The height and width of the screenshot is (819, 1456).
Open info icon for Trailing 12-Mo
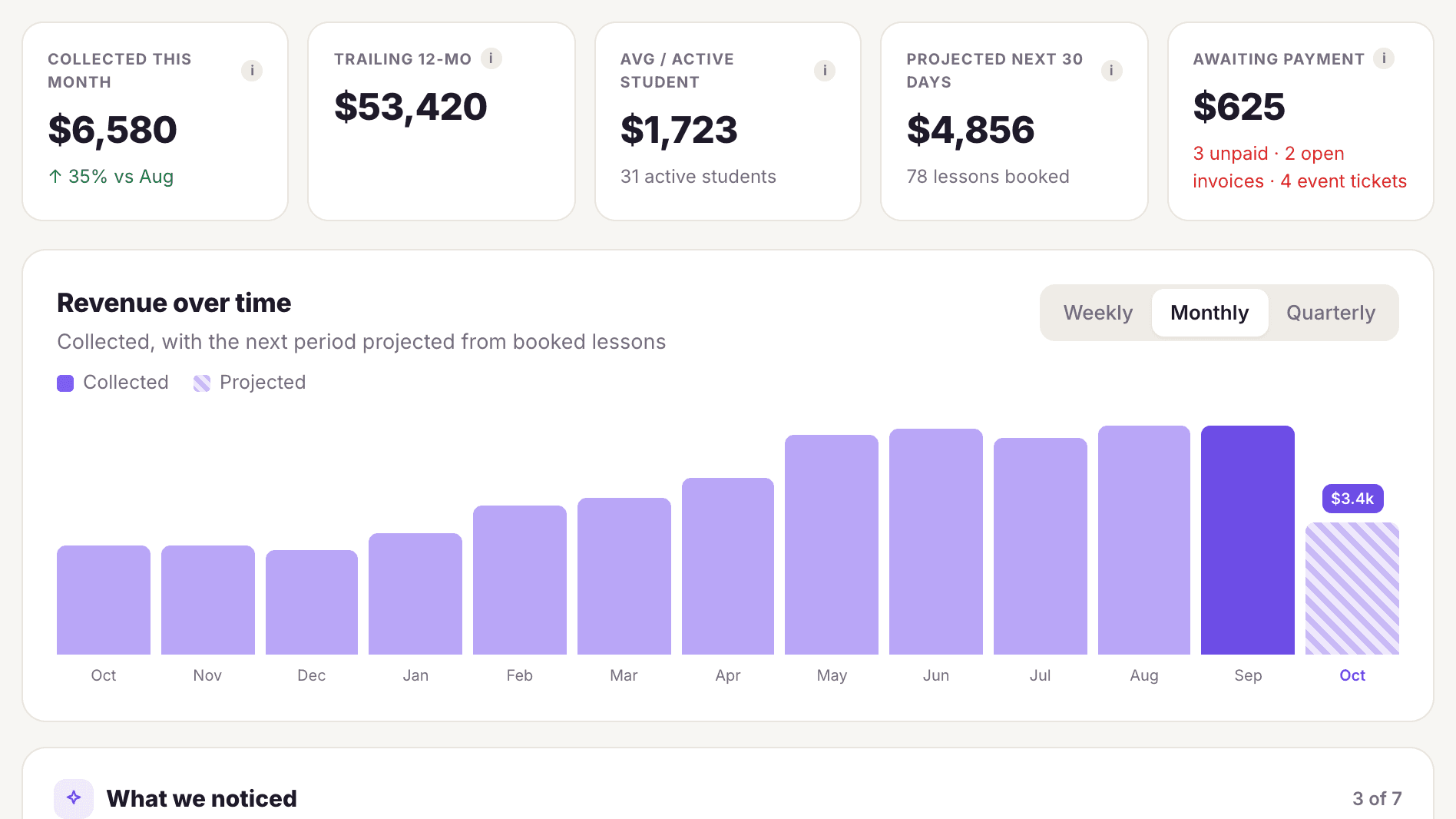[491, 58]
